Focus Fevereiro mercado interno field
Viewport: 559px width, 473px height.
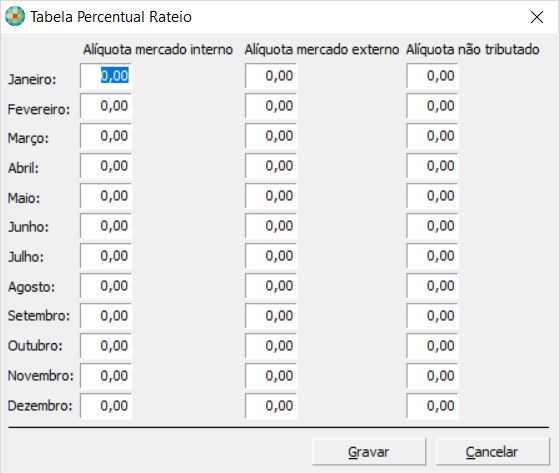click(x=106, y=106)
